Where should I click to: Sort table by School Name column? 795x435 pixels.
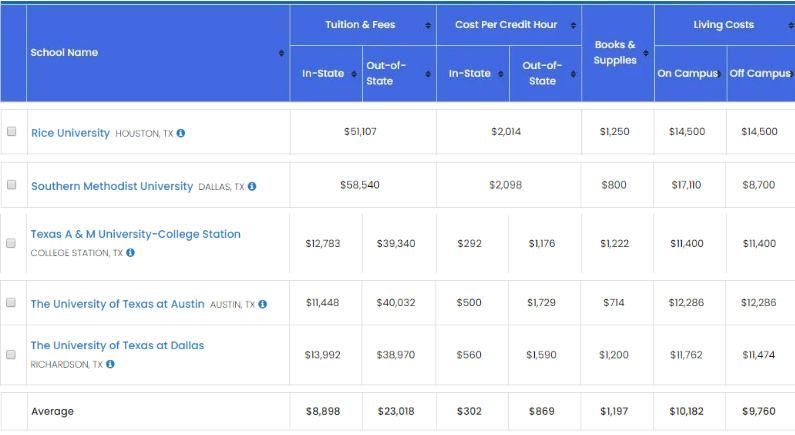click(281, 53)
